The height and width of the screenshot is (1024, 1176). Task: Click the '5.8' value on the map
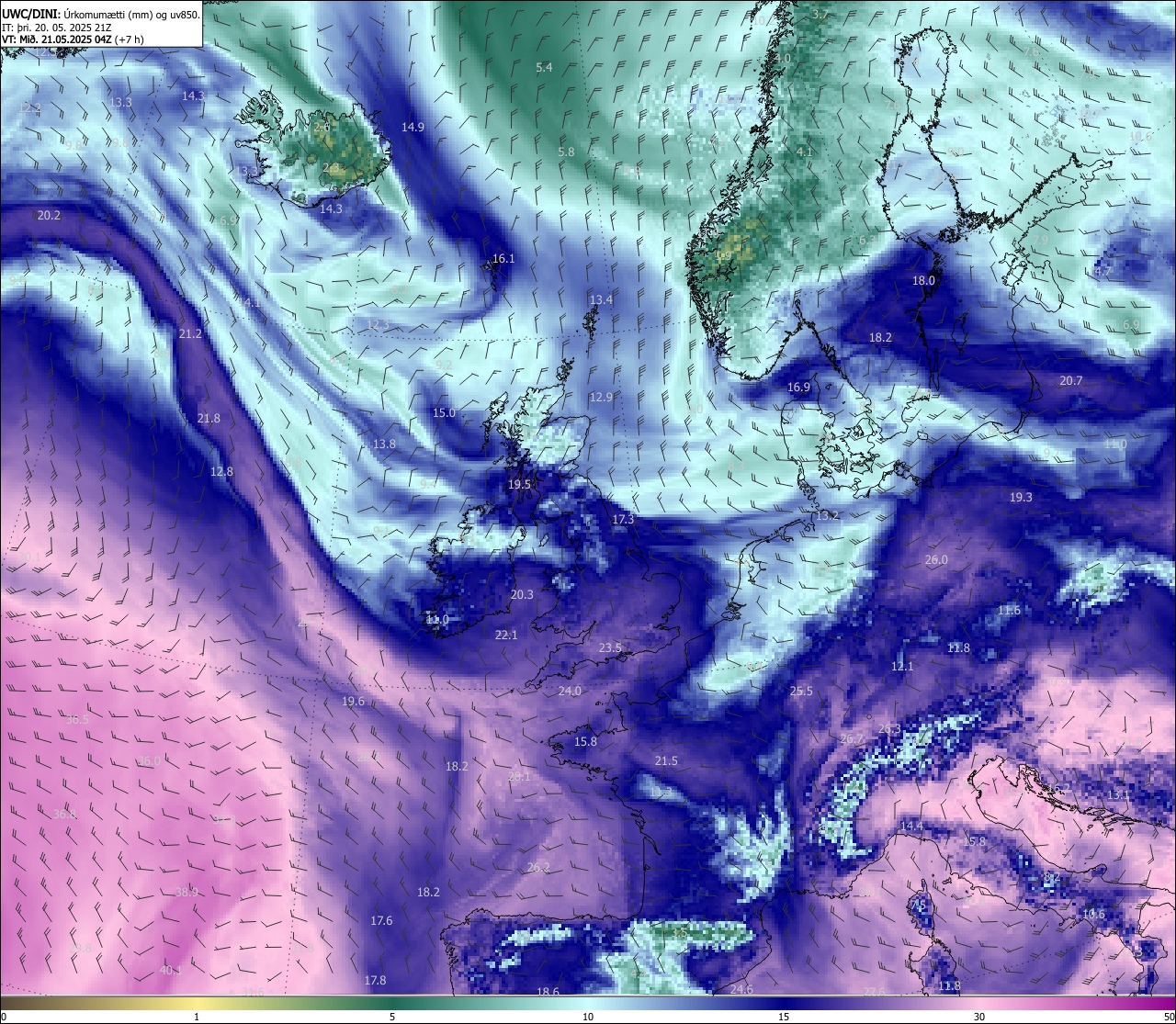566,152
